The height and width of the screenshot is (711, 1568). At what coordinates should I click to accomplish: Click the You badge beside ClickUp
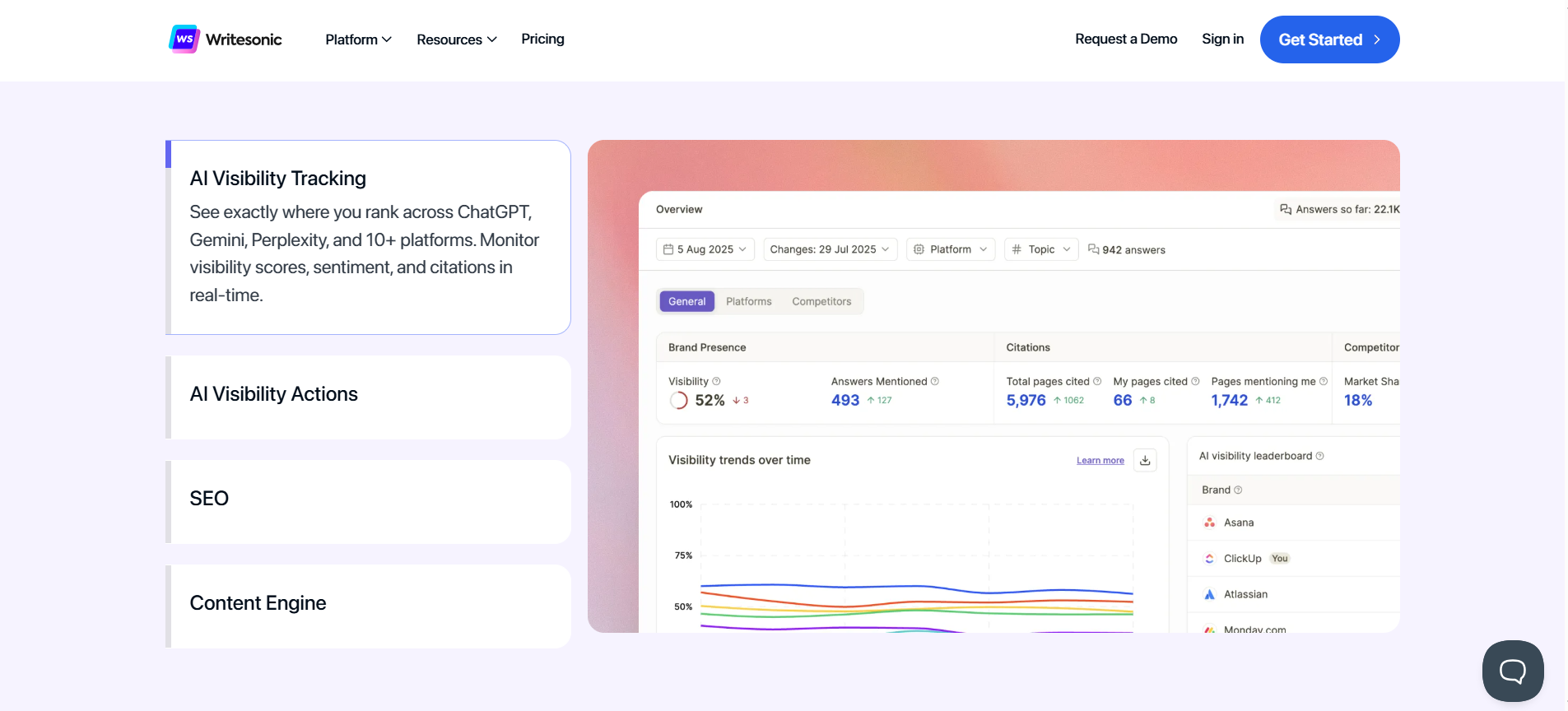click(1280, 559)
